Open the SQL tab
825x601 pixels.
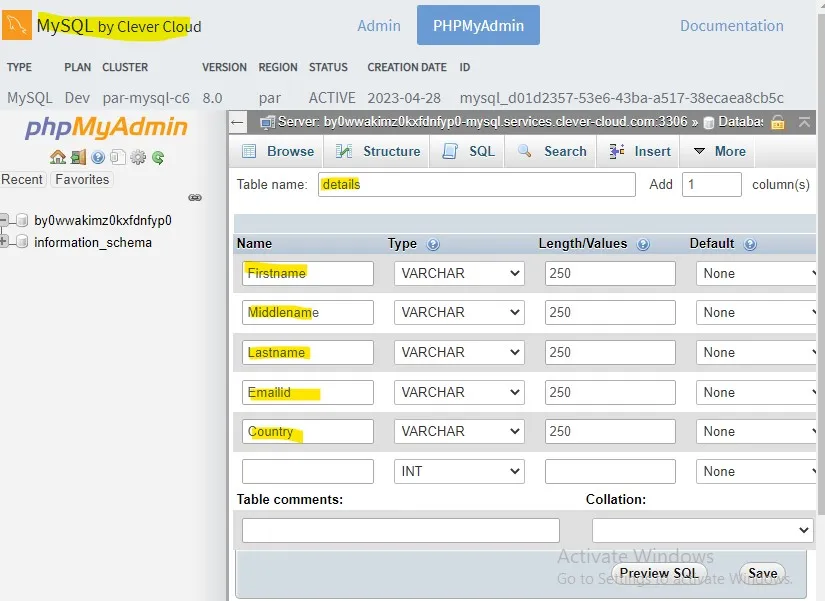[x=468, y=152]
